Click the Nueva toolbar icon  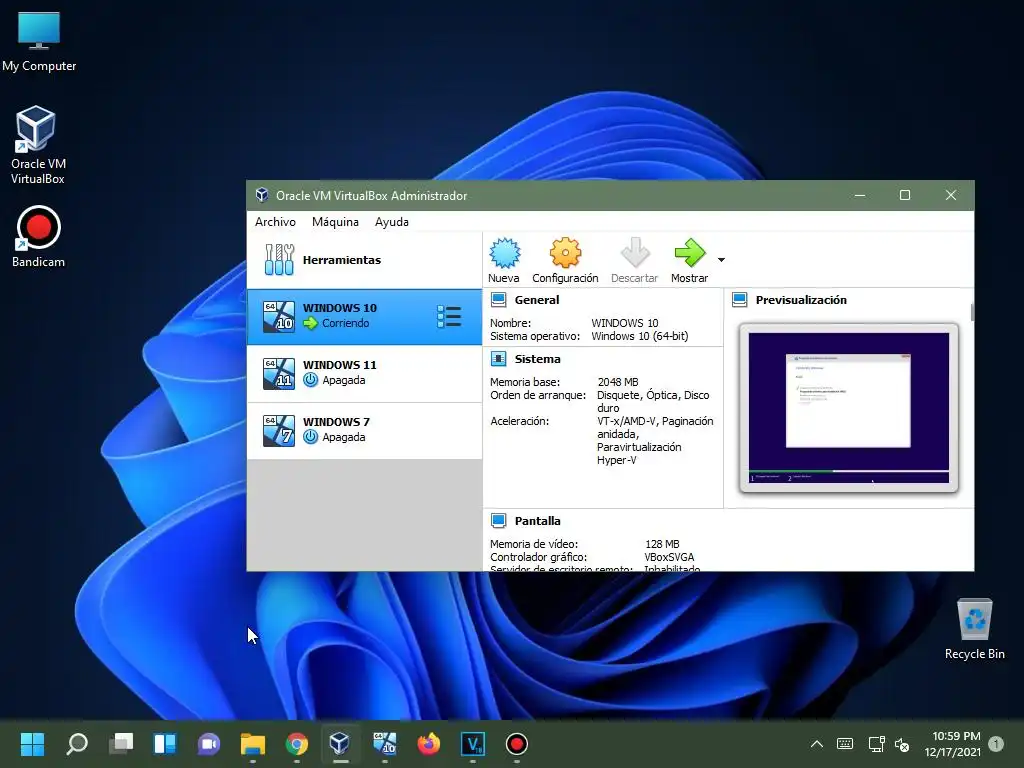pyautogui.click(x=504, y=253)
